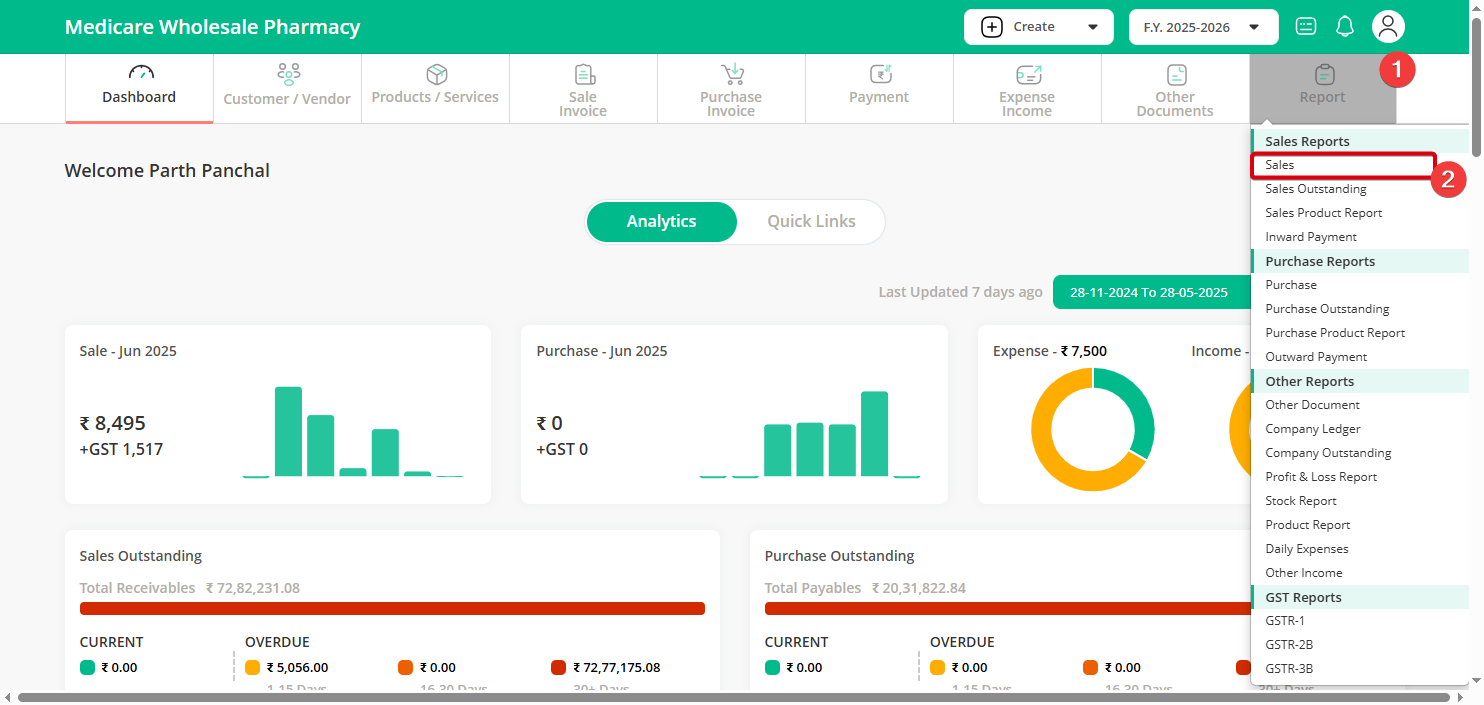Click the Sale Invoice document icon
1484x705 pixels.
[584, 74]
